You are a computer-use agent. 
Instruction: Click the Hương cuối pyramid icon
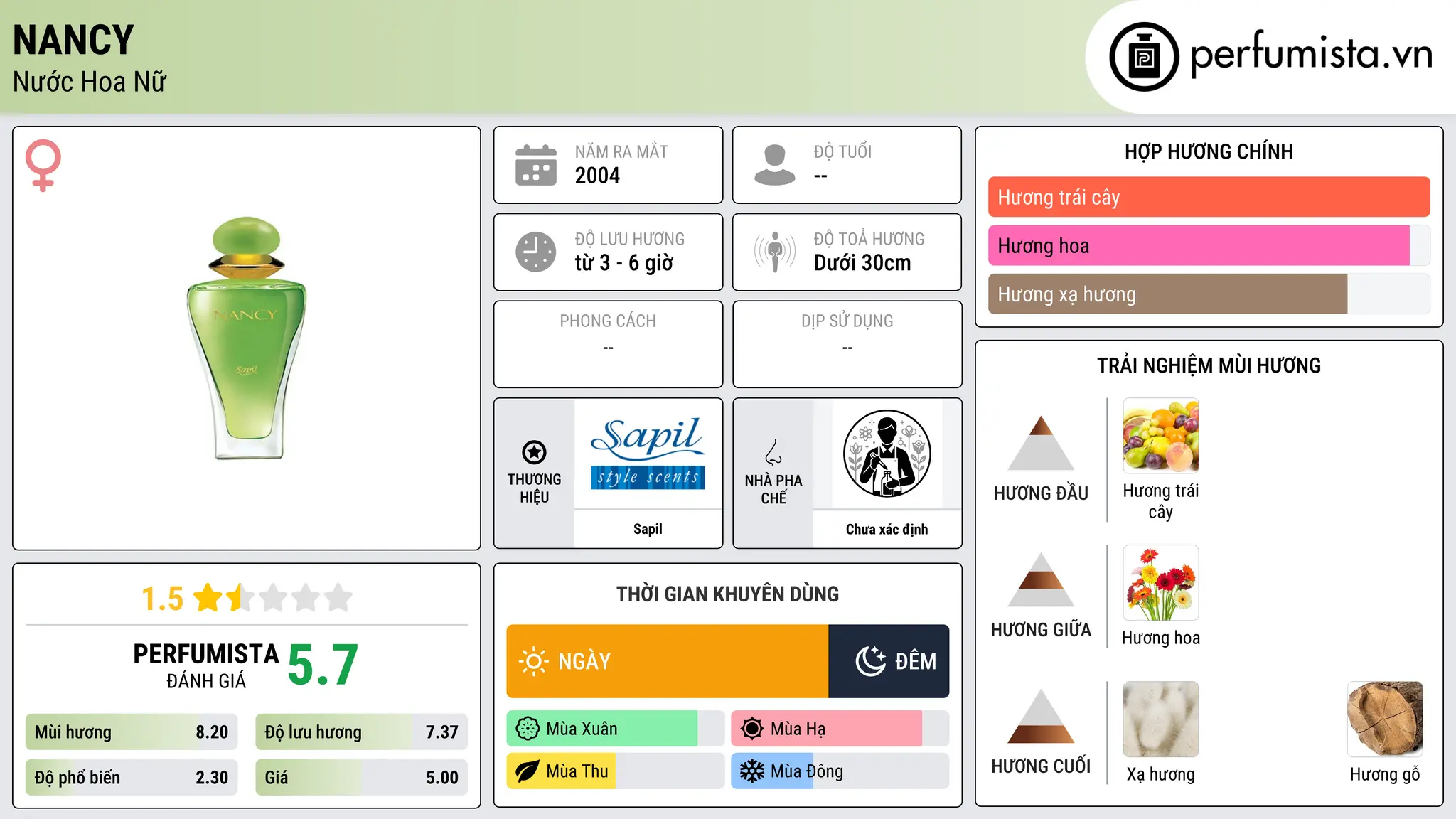point(1041,716)
